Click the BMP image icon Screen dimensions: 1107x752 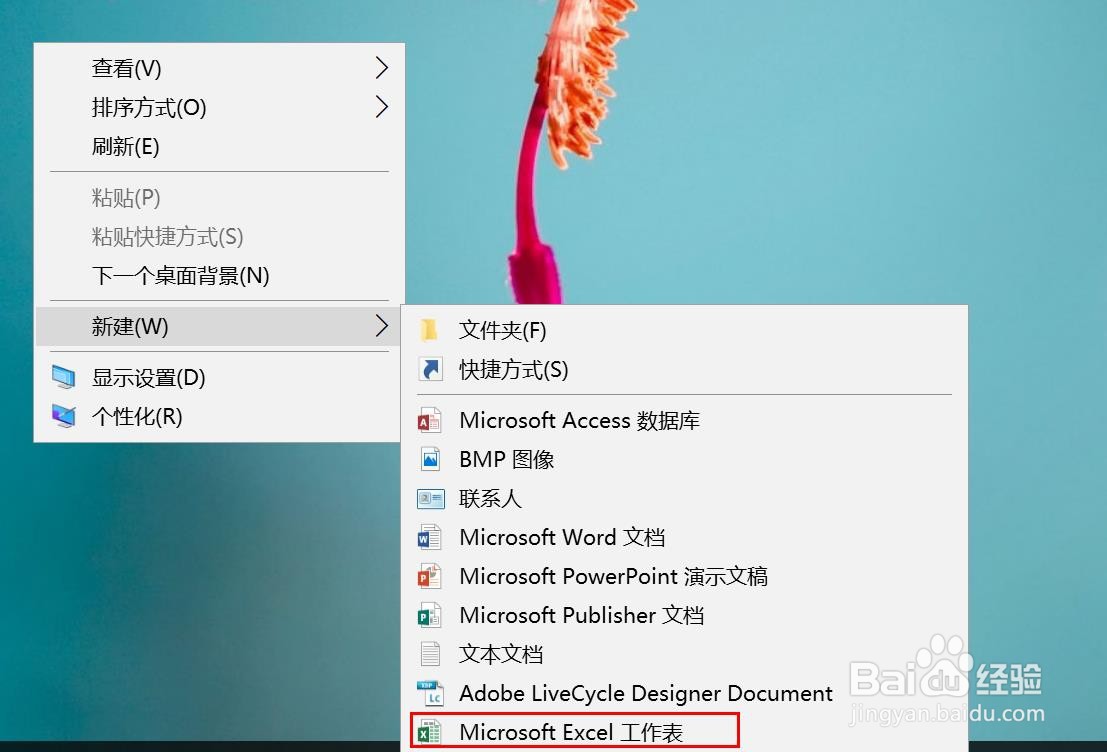430,460
